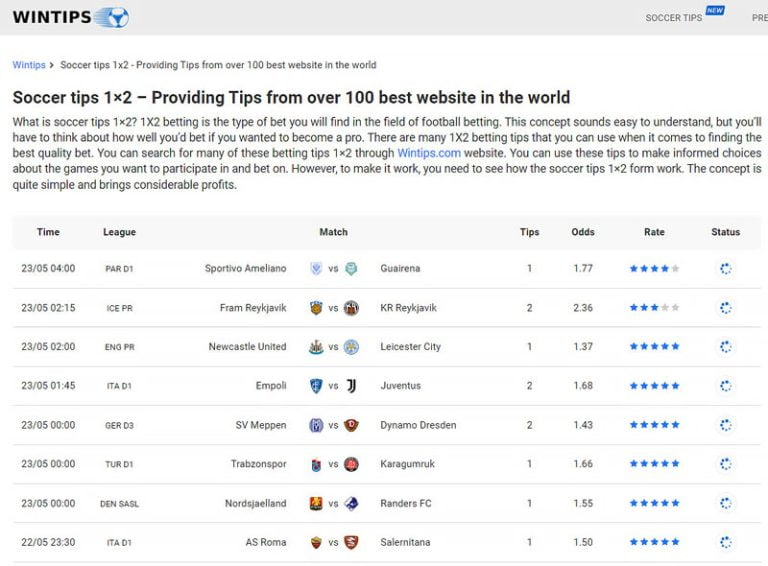The width and height of the screenshot is (768, 566).
Task: Click the Rate column header
Action: click(654, 232)
